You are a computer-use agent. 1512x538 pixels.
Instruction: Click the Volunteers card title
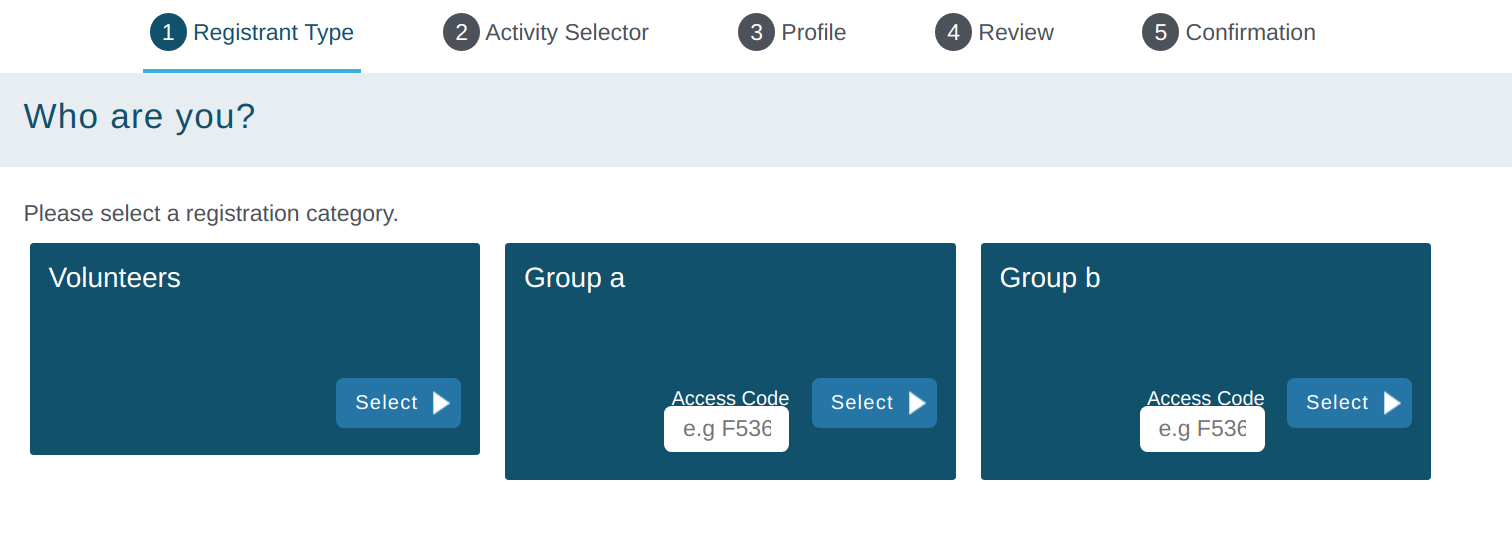coord(115,278)
